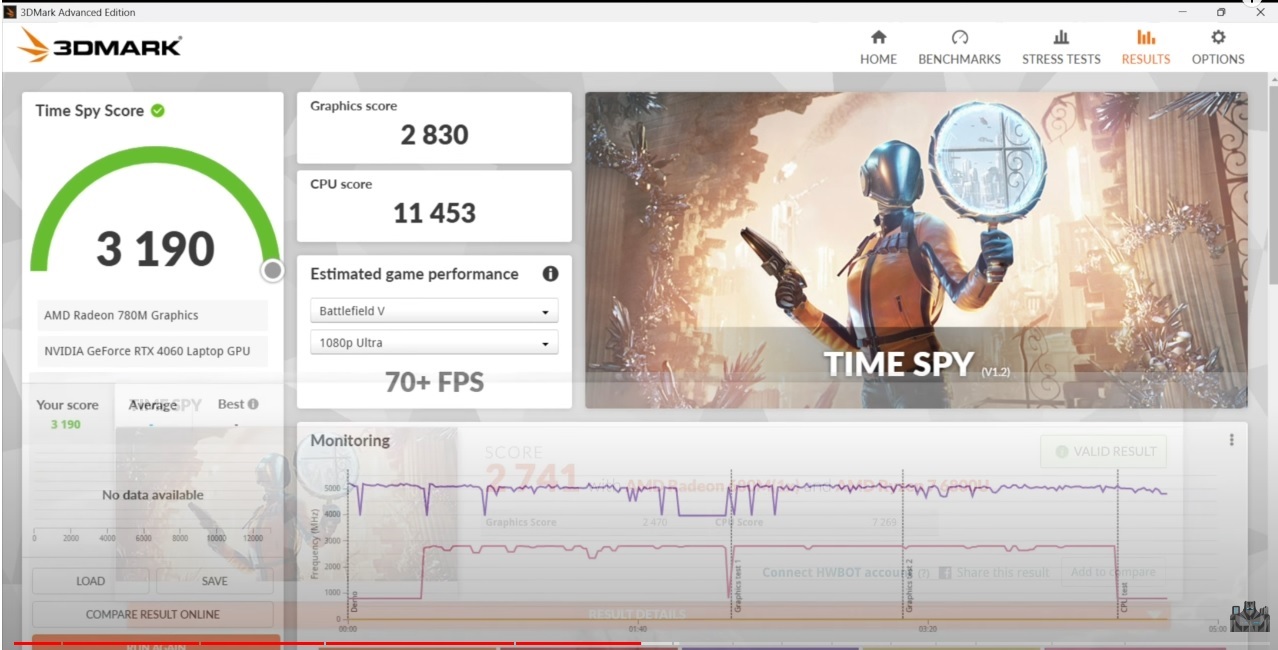Viewport: 1278px width, 650px height.
Task: Click the 3DMark Advanced Edition window title
Action: [x=78, y=12]
